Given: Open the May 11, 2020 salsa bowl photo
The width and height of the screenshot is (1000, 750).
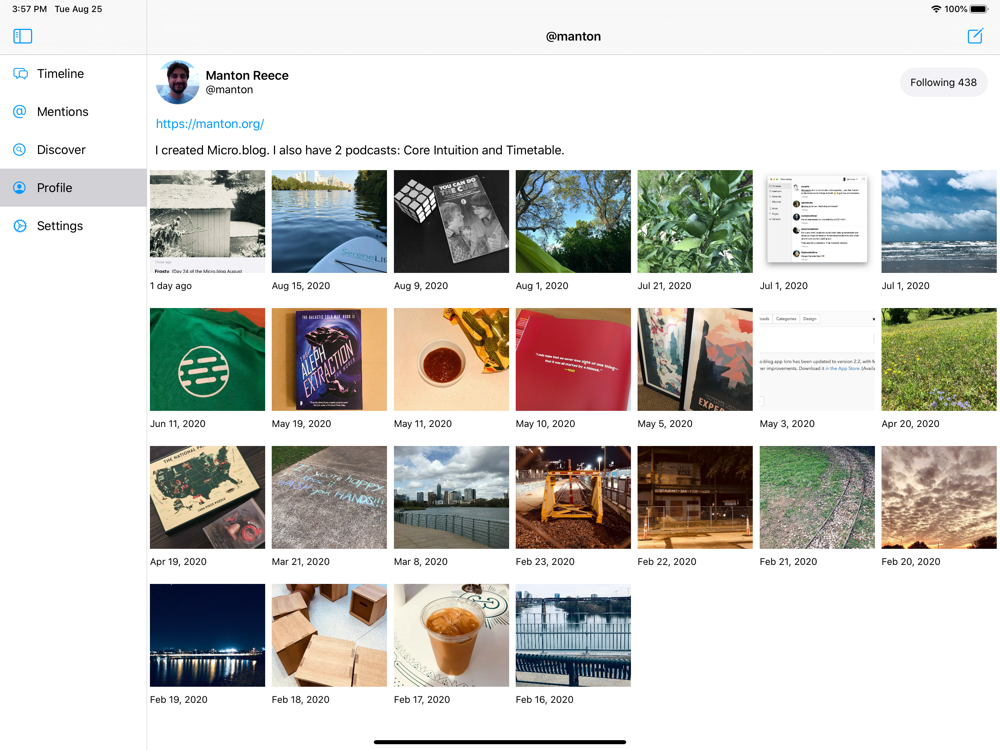Looking at the screenshot, I should coord(452,360).
